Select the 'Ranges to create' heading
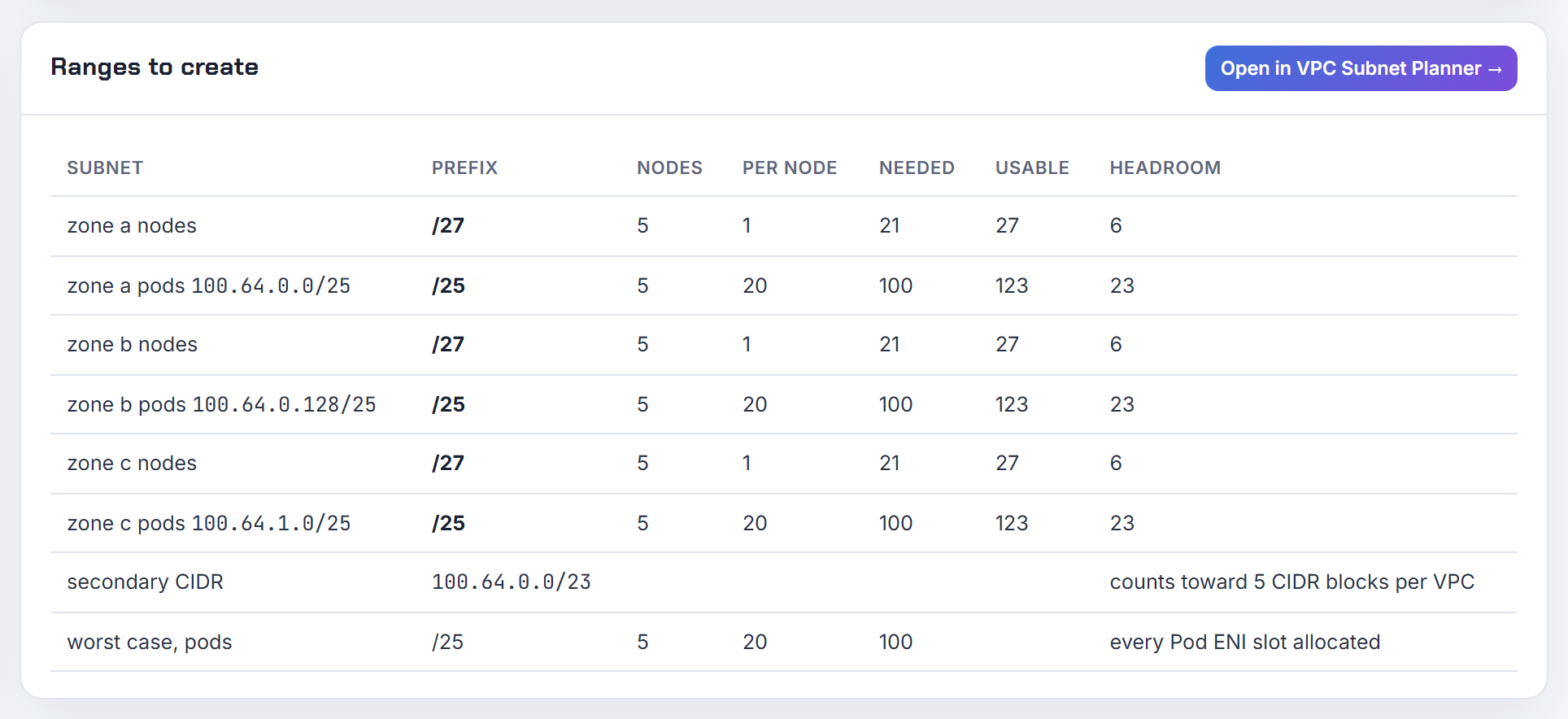1568x719 pixels. click(155, 67)
